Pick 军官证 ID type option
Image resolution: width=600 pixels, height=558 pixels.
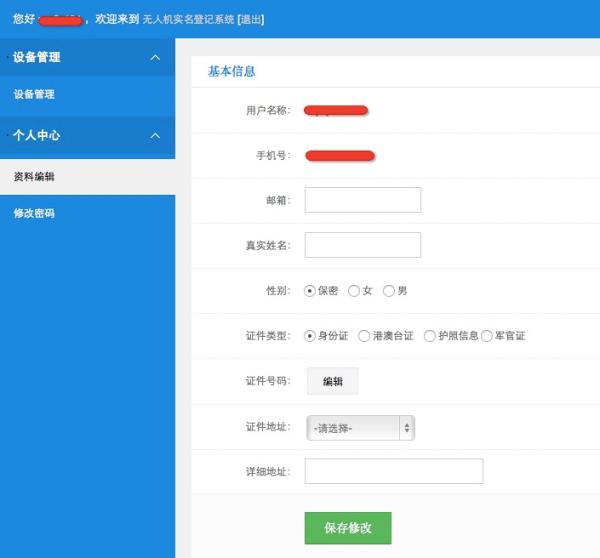(x=487, y=336)
